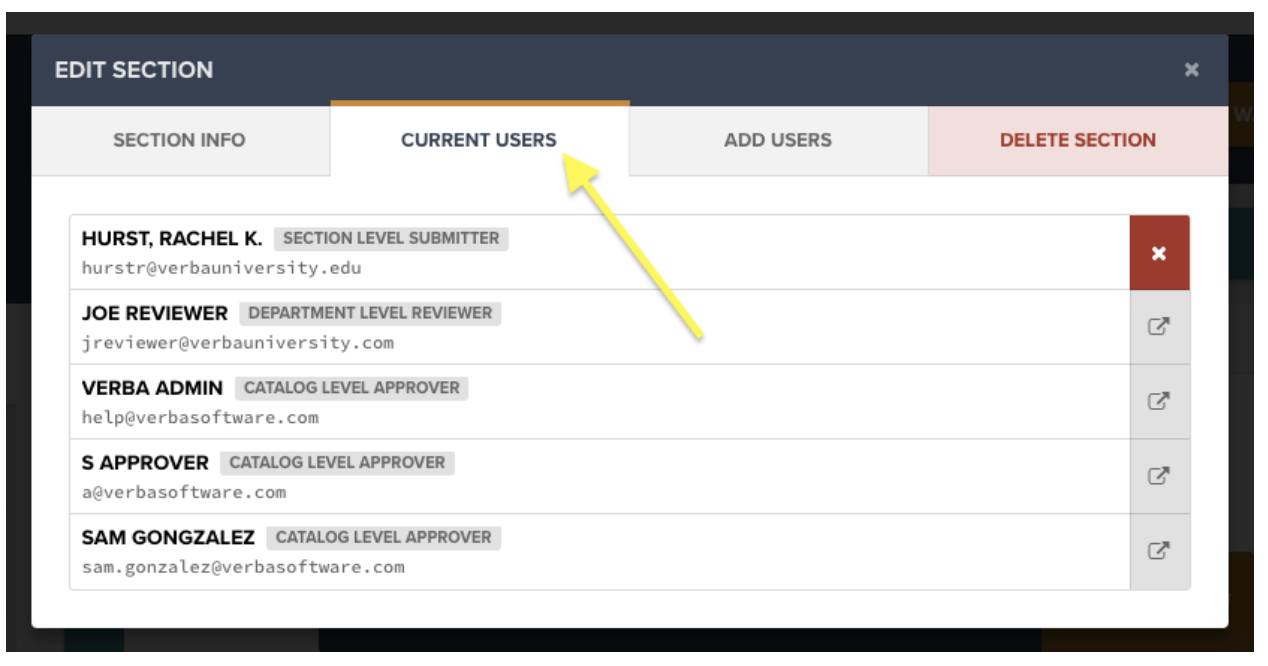The image size is (1268, 666).
Task: Open external link icon for Joe Reviewer
Action: pos(1159,327)
